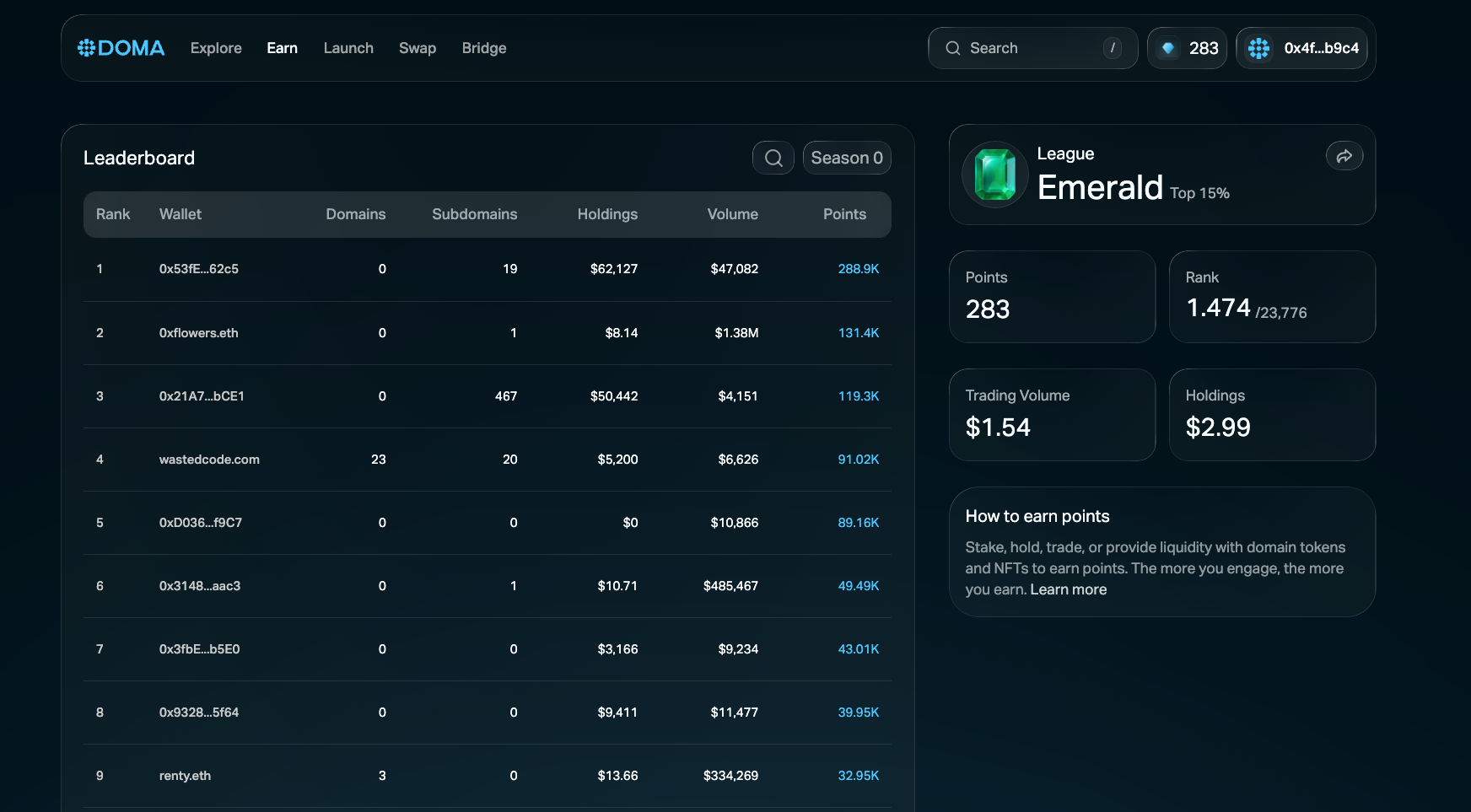Click the magnifier icon in top search bar
Image resolution: width=1471 pixels, height=812 pixels.
(x=952, y=48)
